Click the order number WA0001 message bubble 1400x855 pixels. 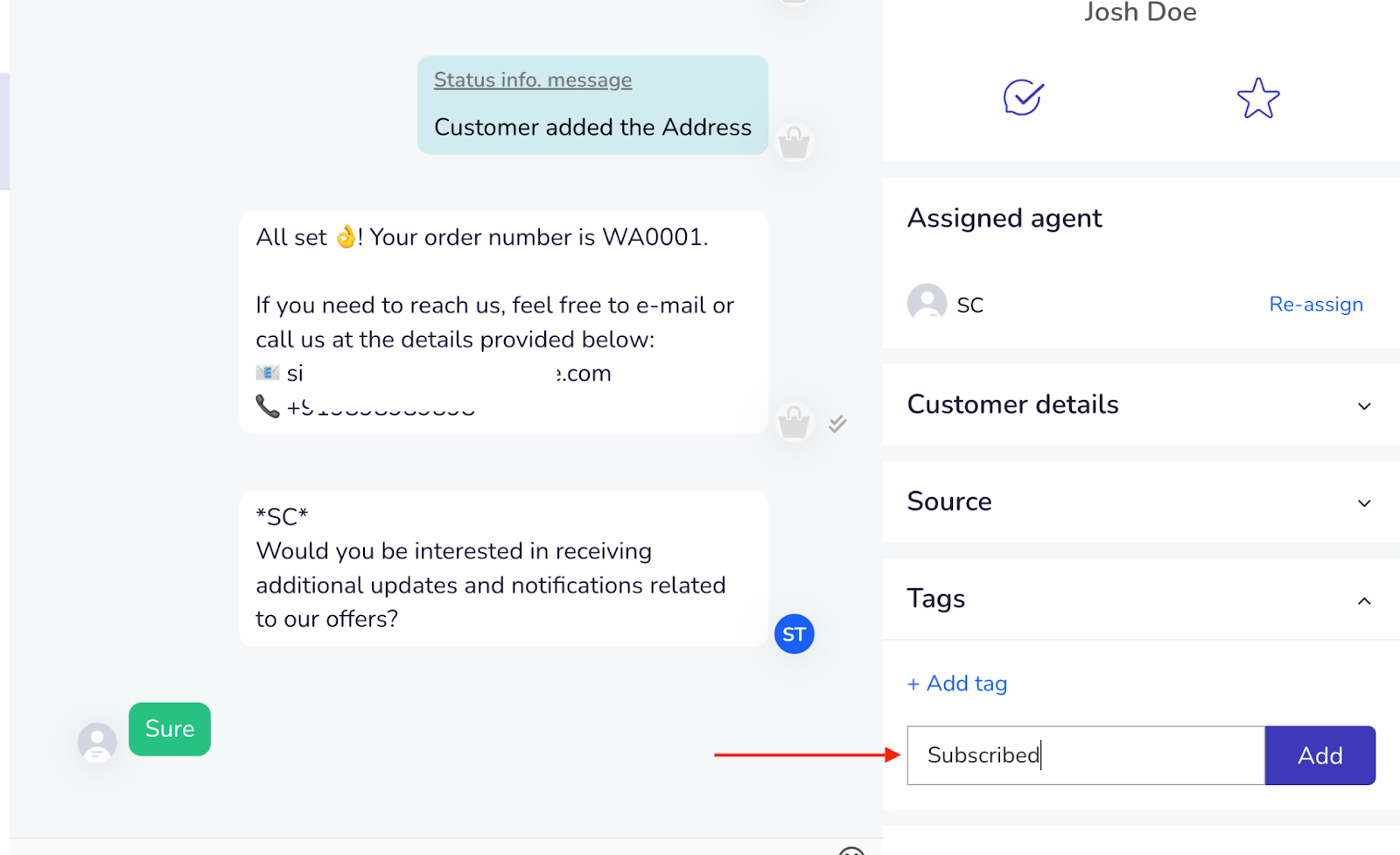[x=504, y=322]
